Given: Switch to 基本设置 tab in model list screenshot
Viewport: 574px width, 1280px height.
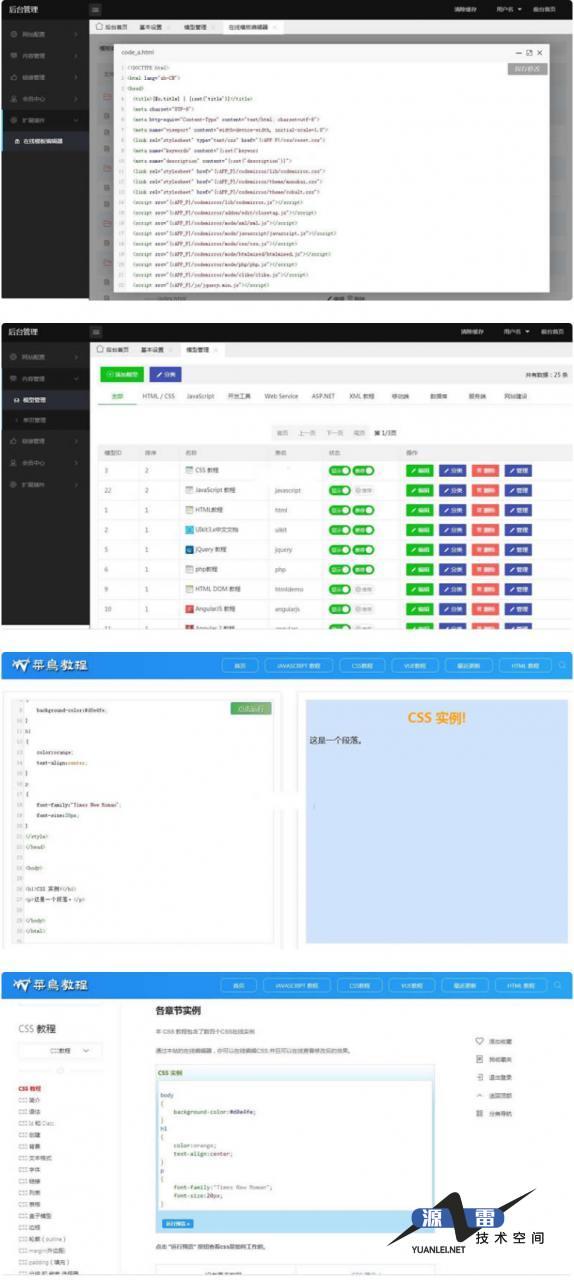Looking at the screenshot, I should (151, 350).
